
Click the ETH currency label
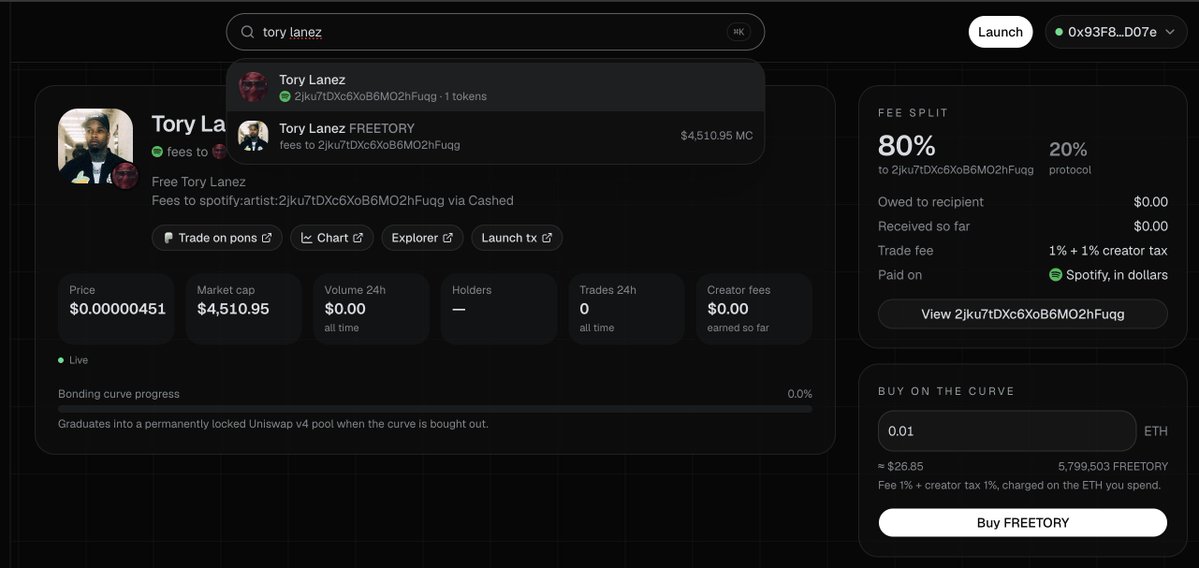pyautogui.click(x=1155, y=431)
